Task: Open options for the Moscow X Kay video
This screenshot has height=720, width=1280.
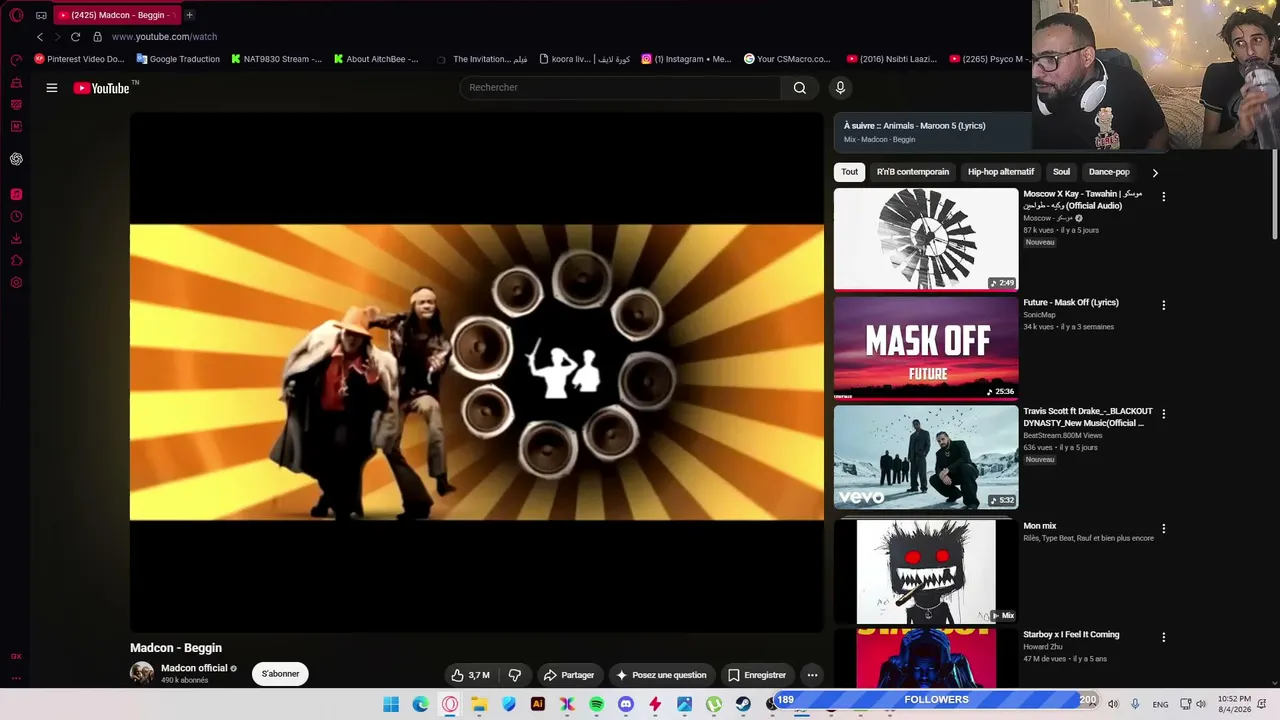Action: 1163,197
